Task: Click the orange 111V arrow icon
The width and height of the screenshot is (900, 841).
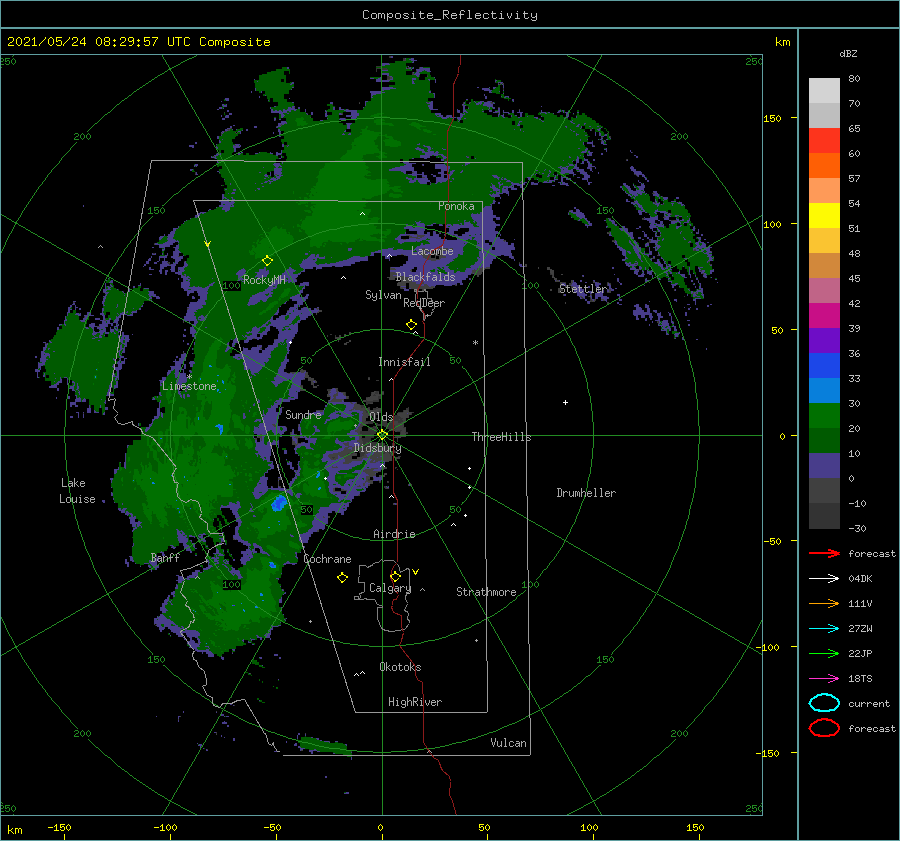Action: [824, 603]
